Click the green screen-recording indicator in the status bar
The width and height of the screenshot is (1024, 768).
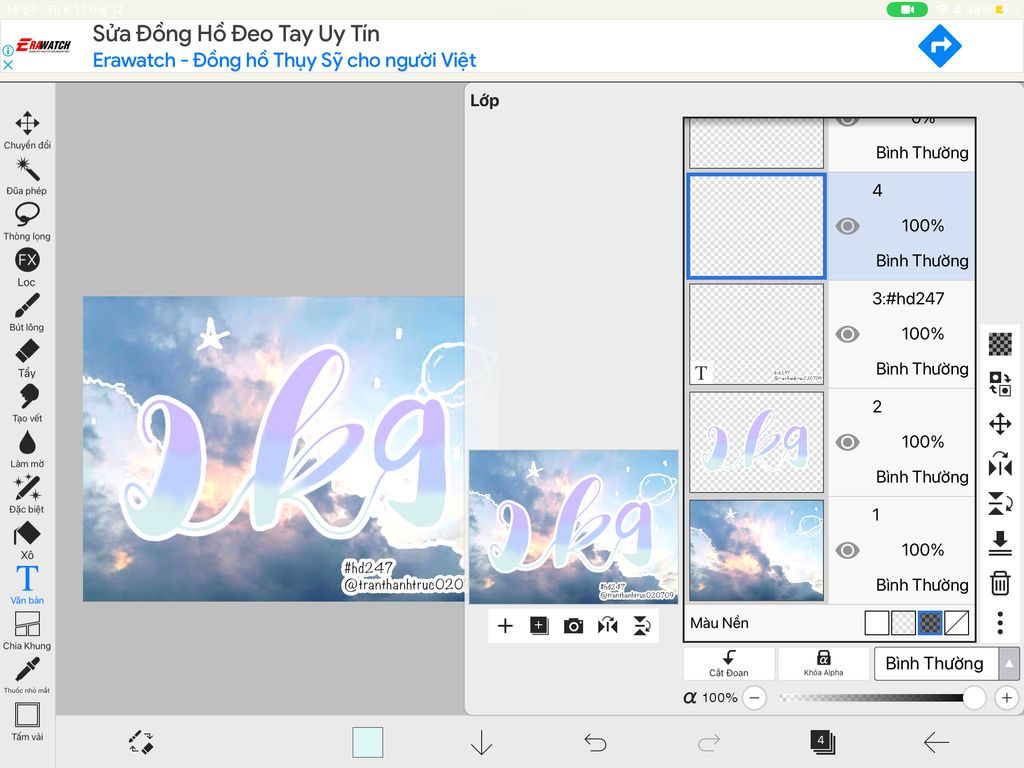click(x=907, y=9)
